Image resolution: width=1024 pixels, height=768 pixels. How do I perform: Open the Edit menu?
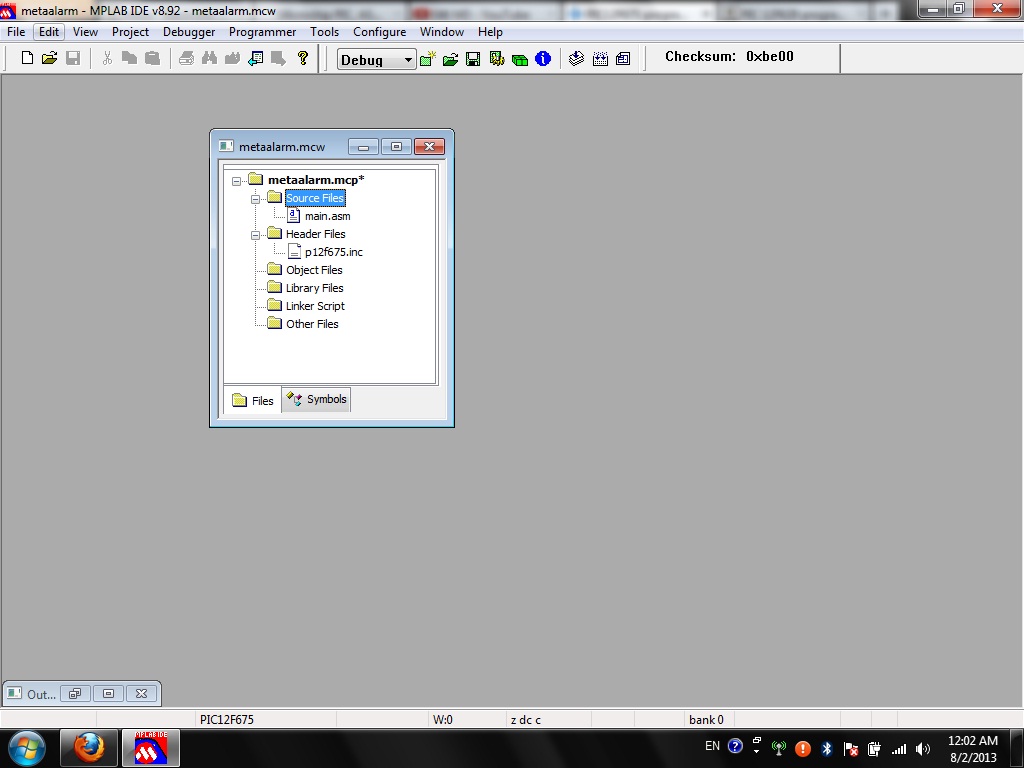pos(49,32)
